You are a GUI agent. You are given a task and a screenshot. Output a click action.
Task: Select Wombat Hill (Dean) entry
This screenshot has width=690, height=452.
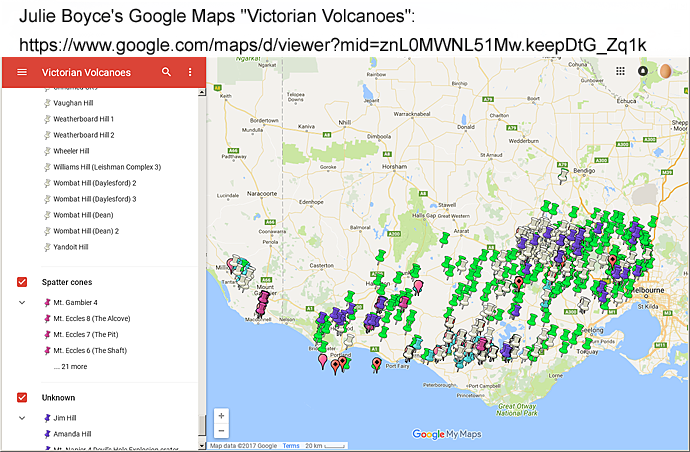pyautogui.click(x=83, y=215)
